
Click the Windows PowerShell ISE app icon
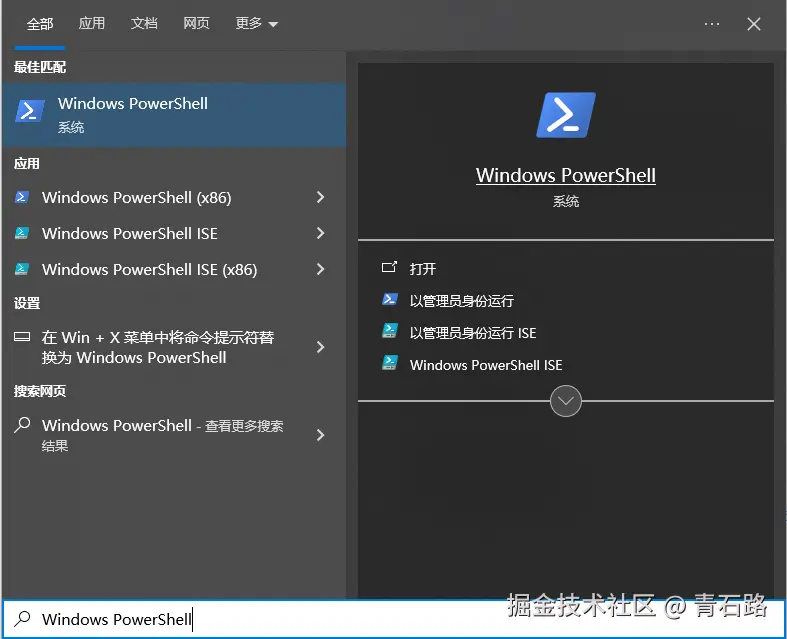pyautogui.click(x=22, y=233)
